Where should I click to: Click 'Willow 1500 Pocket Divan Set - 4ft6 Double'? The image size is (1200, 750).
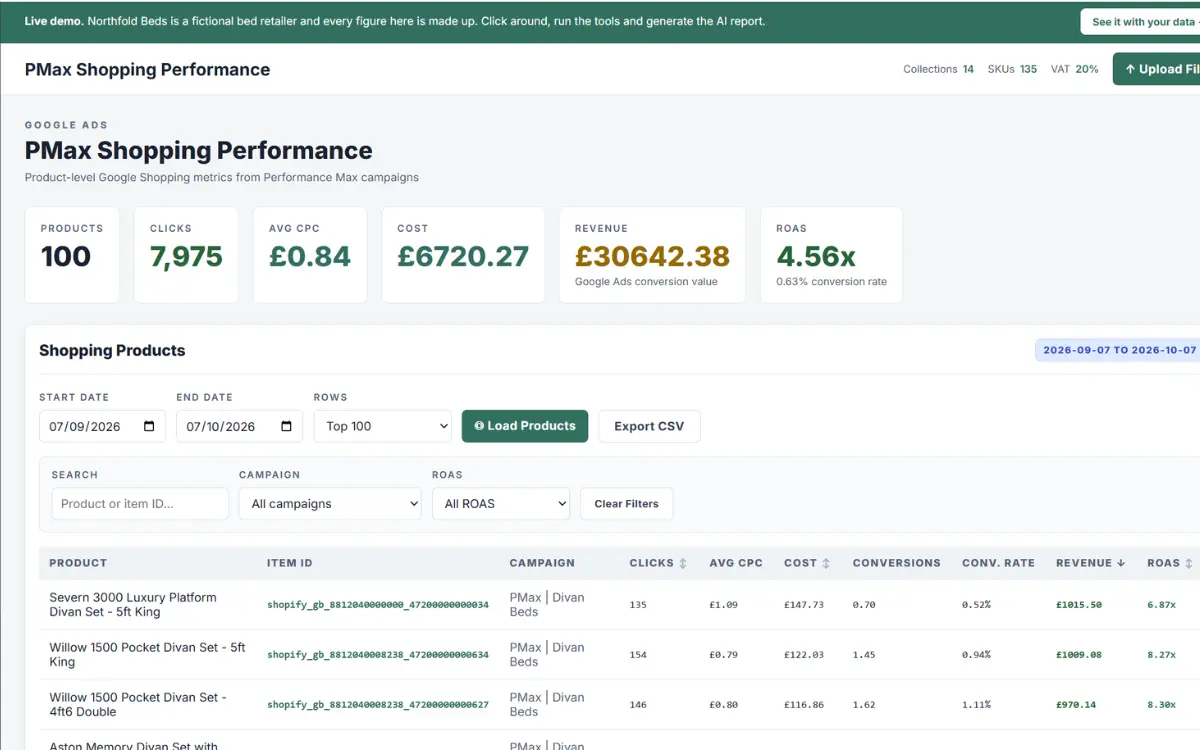coord(138,704)
